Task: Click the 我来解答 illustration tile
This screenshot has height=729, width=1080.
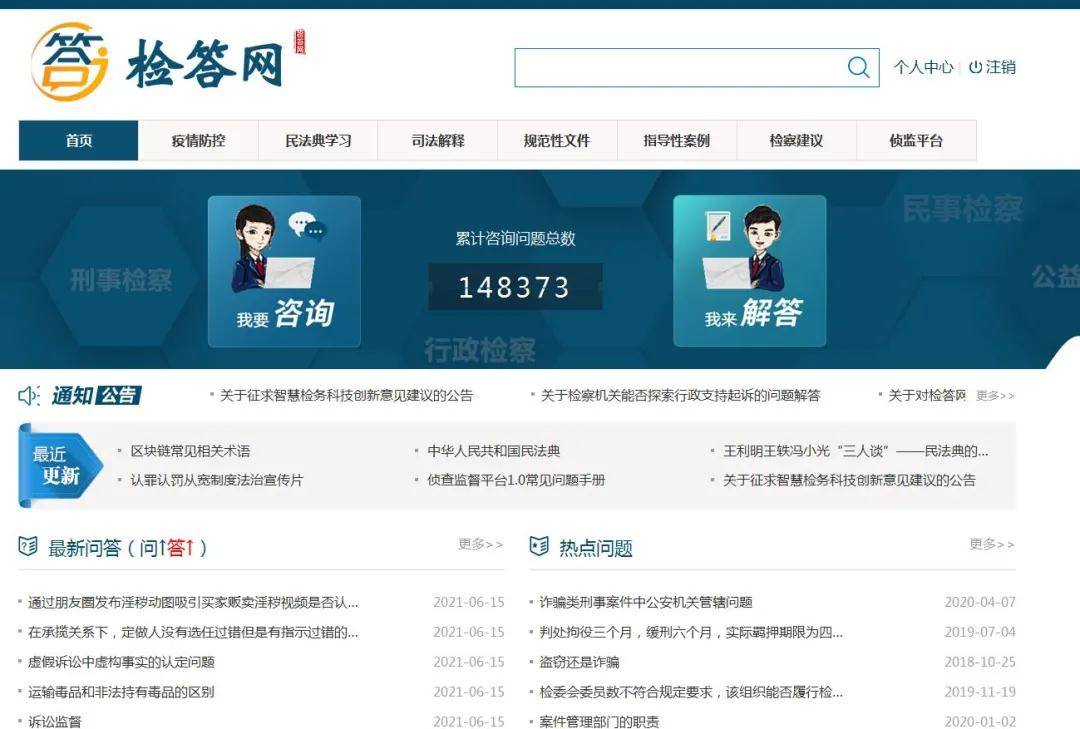Action: click(749, 271)
